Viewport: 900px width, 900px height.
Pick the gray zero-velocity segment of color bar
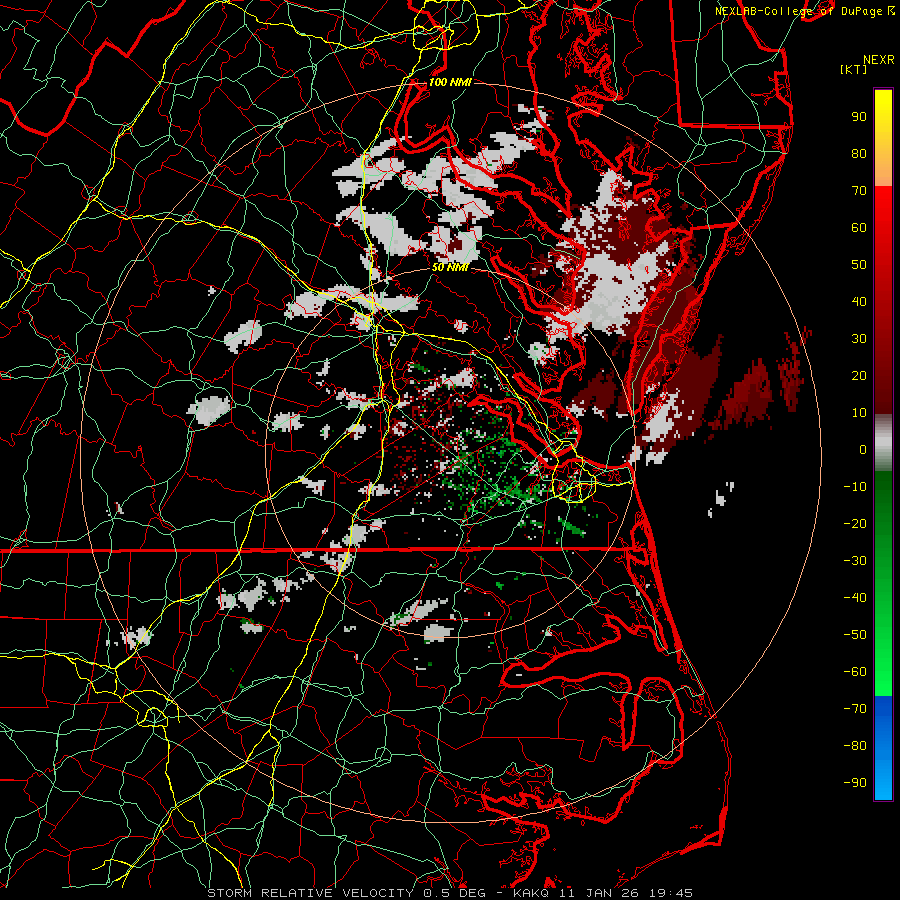(x=883, y=443)
